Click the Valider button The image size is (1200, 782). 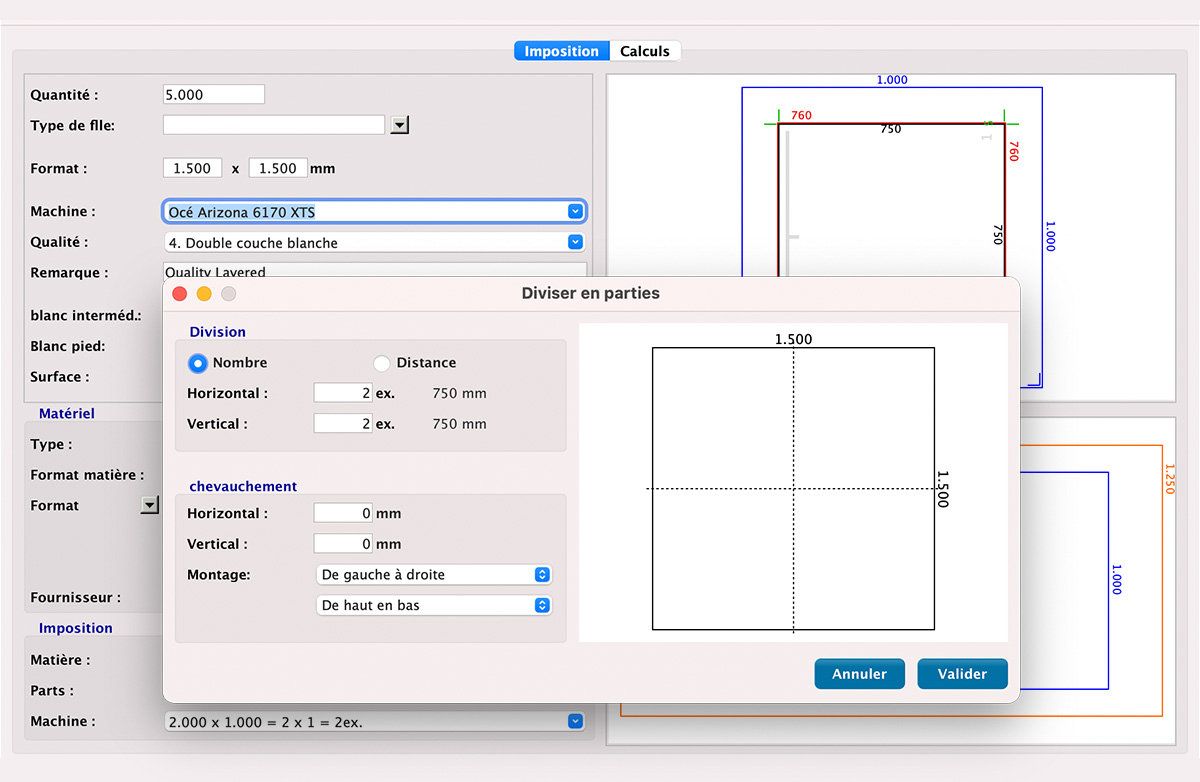(x=962, y=673)
